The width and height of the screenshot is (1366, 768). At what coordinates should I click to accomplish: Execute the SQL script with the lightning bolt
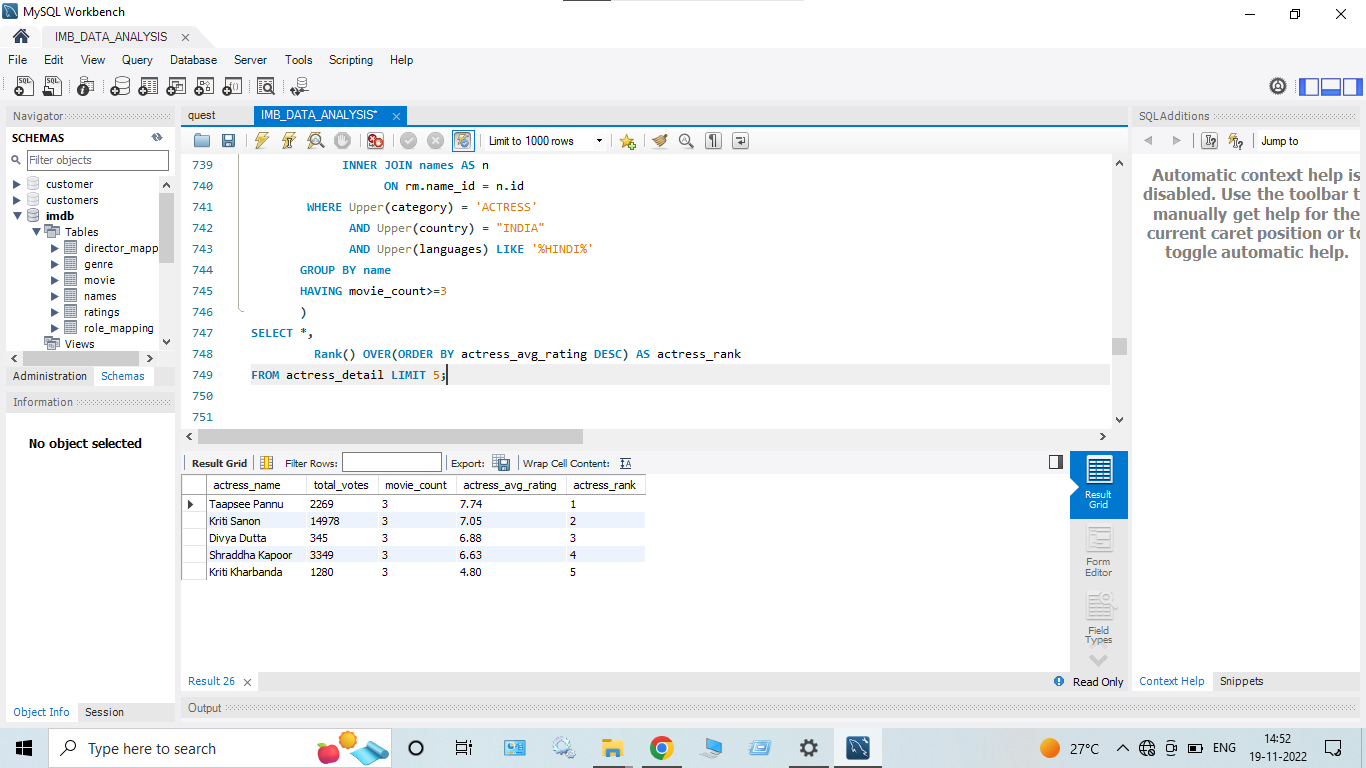[x=261, y=140]
